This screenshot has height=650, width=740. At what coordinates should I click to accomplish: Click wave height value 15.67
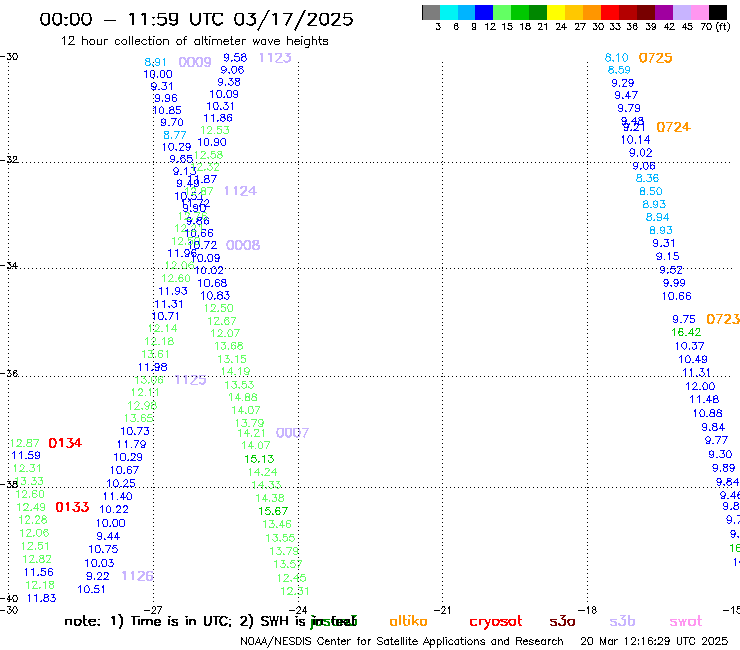pos(273,511)
